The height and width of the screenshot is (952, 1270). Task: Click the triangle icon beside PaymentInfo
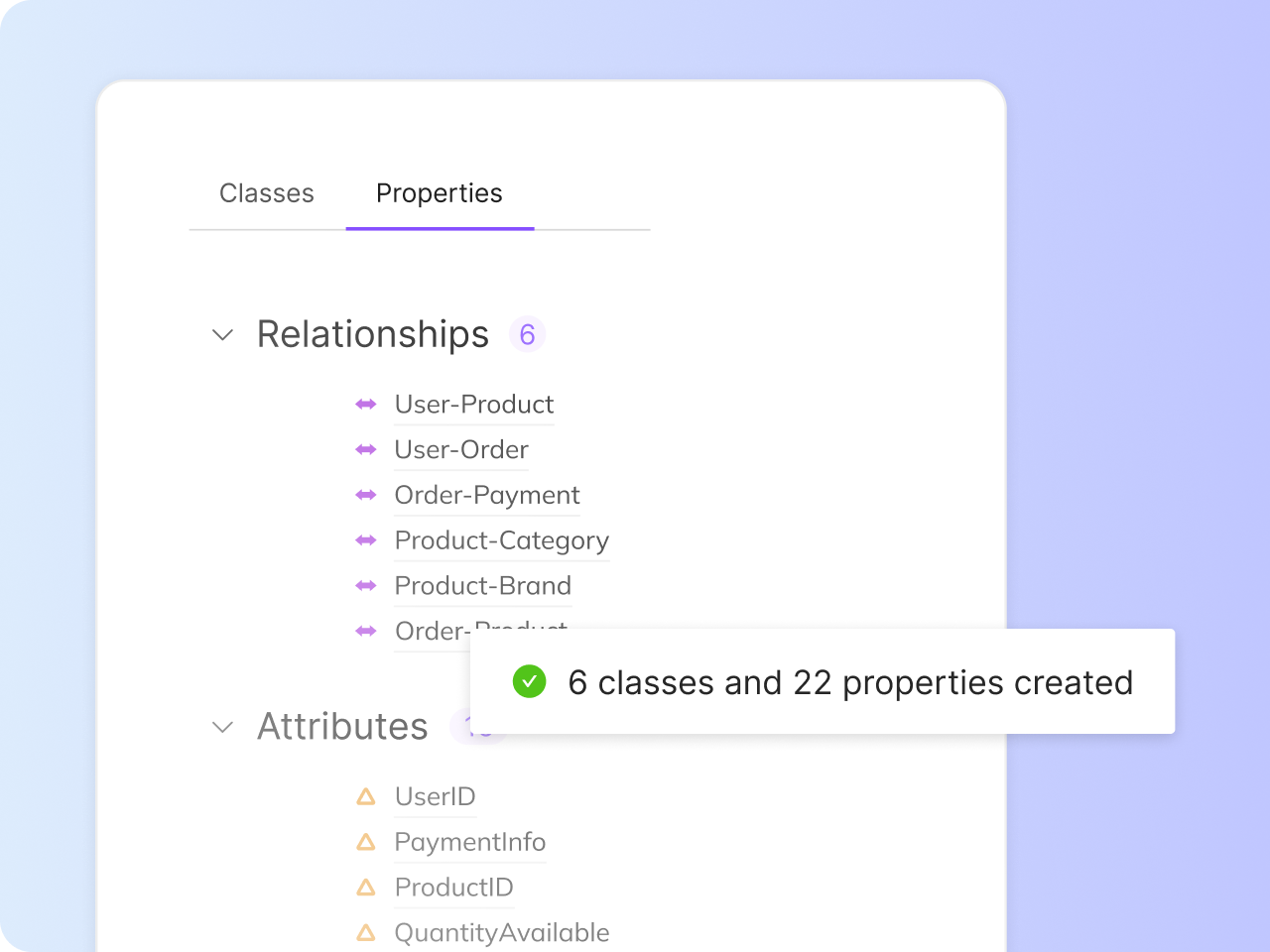[x=365, y=842]
